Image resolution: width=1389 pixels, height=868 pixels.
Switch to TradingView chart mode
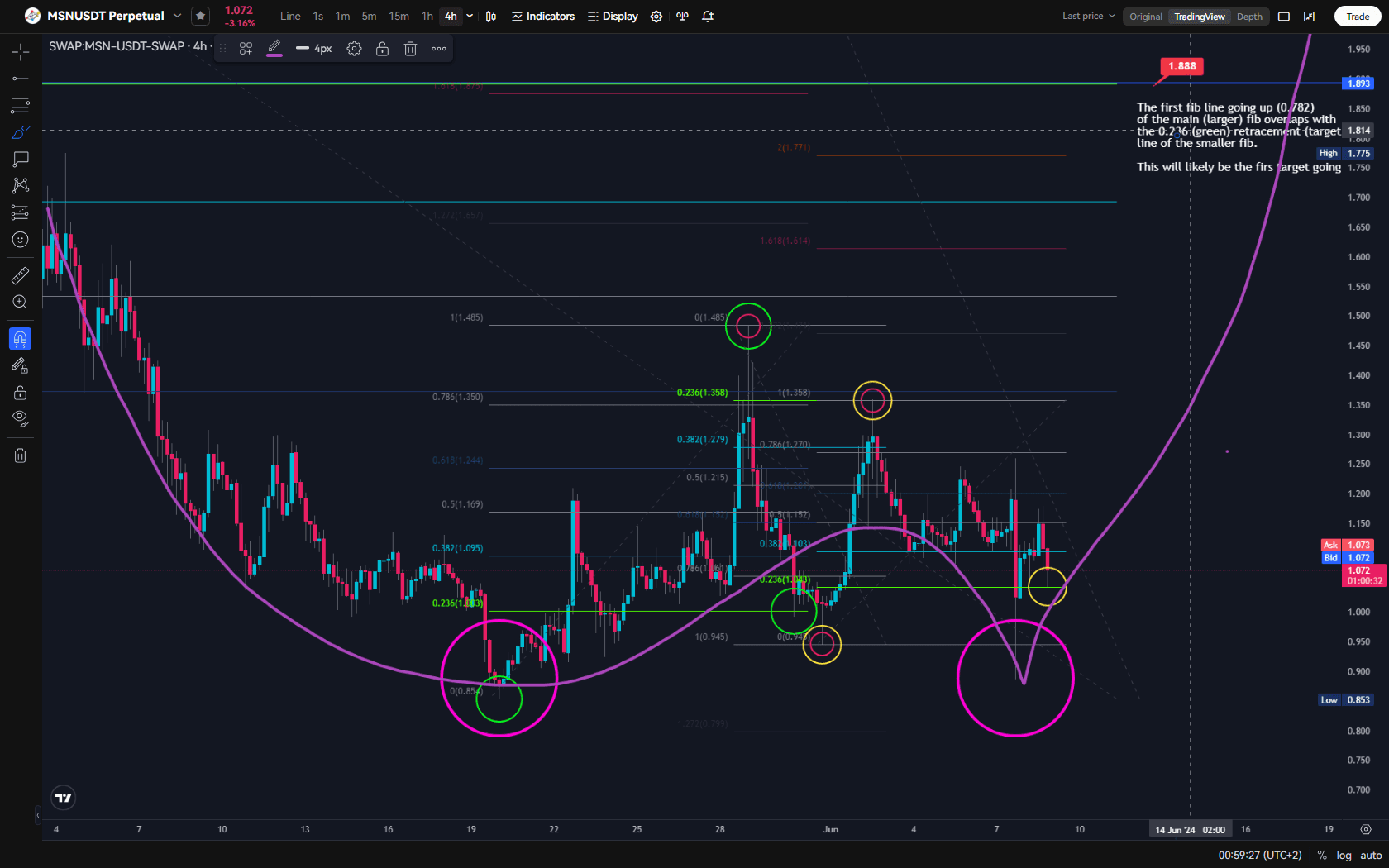pyautogui.click(x=1200, y=17)
